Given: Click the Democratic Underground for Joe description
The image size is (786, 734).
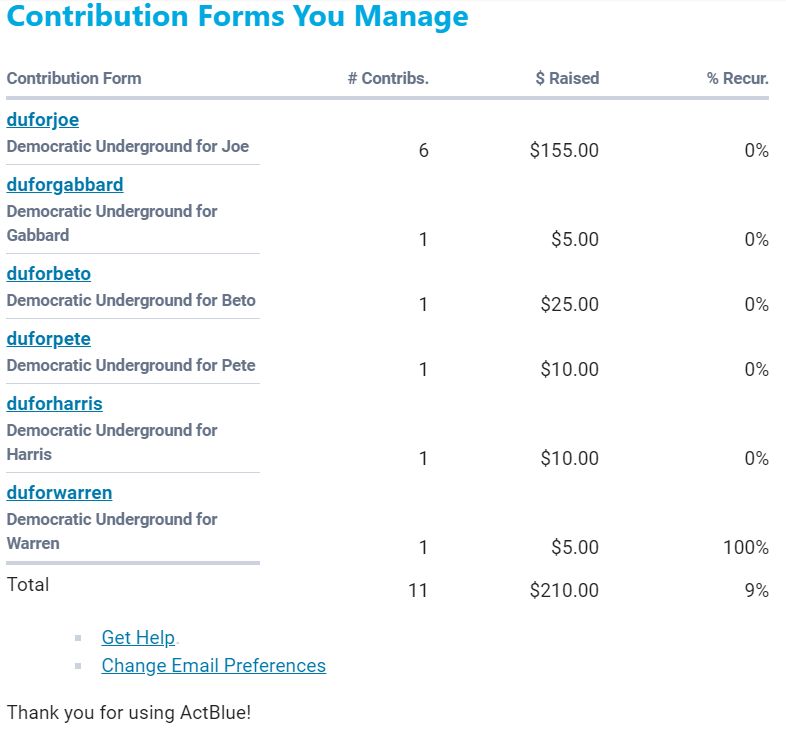Looking at the screenshot, I should (x=128, y=146).
